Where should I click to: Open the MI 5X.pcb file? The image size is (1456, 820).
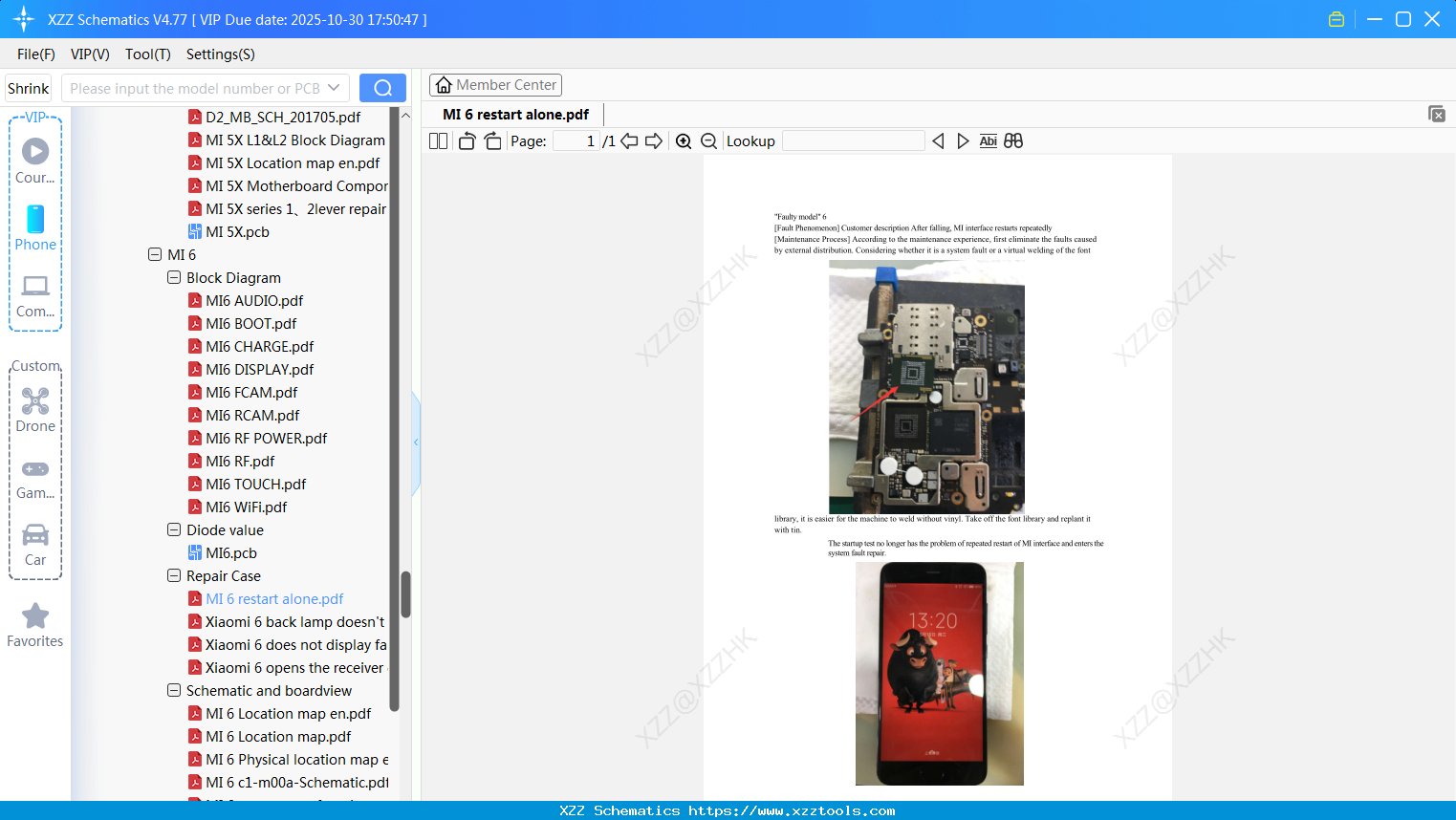coord(237,231)
